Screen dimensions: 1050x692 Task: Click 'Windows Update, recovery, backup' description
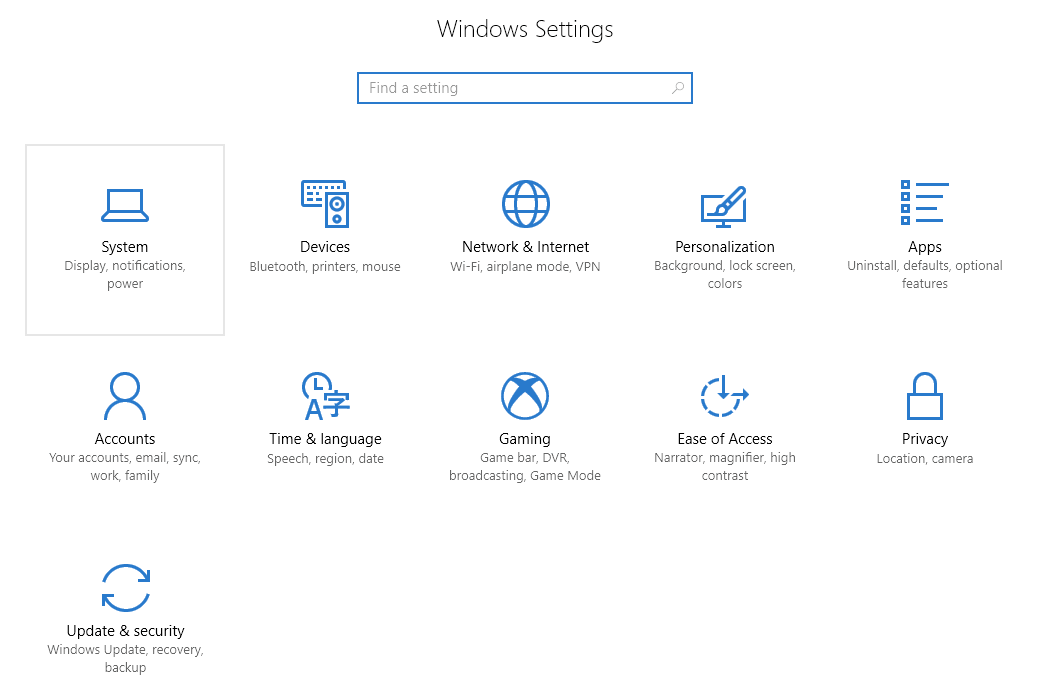point(125,659)
